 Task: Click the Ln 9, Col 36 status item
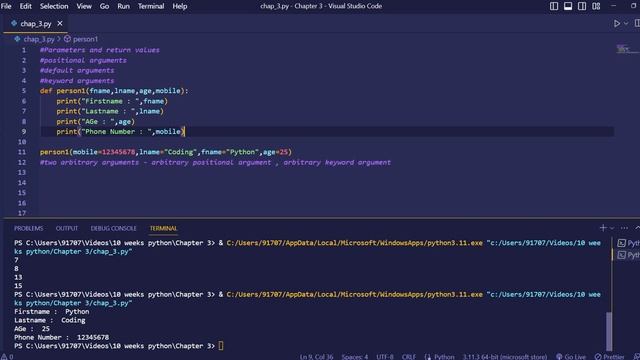[x=316, y=357]
